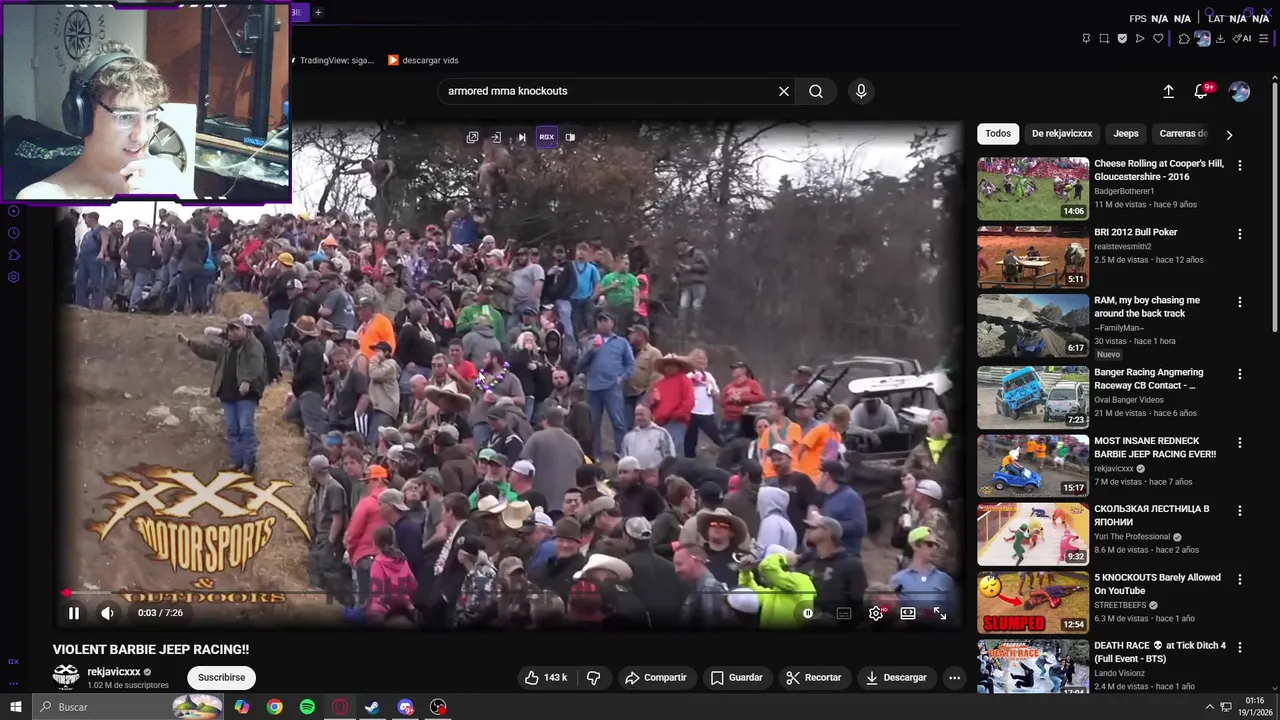Open Cheese Rolling video thumbnail
1280x720 pixels.
coord(1033,188)
